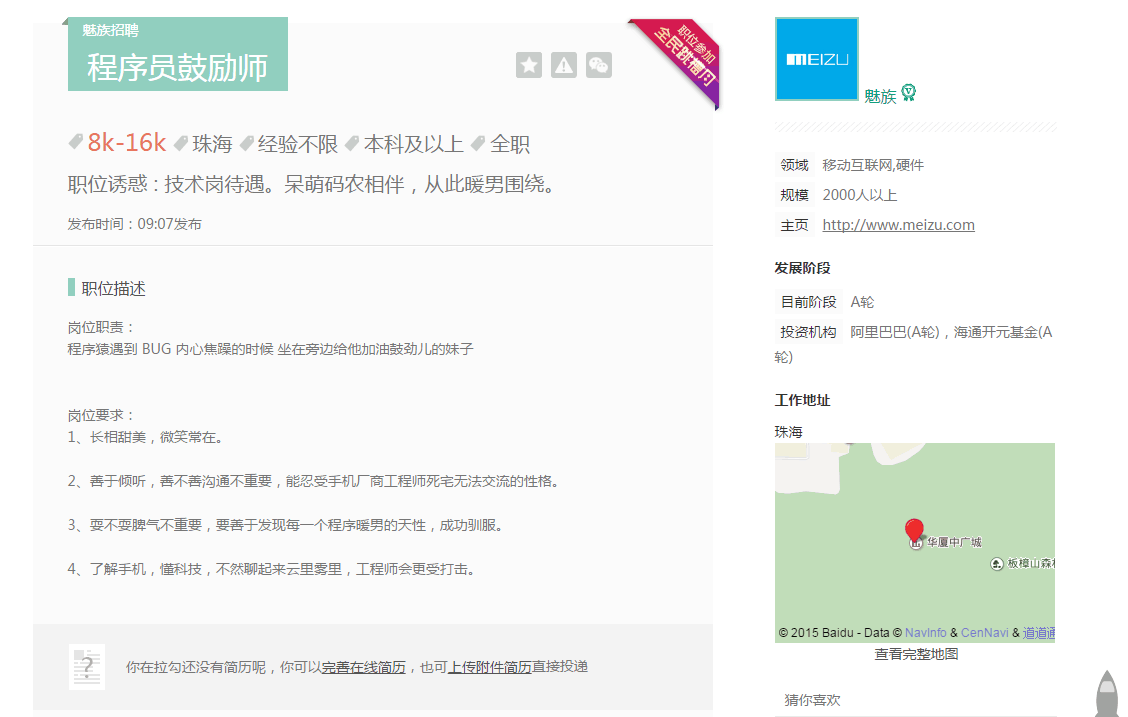
Task: Click the rocket back-to-top icon
Action: (1107, 693)
